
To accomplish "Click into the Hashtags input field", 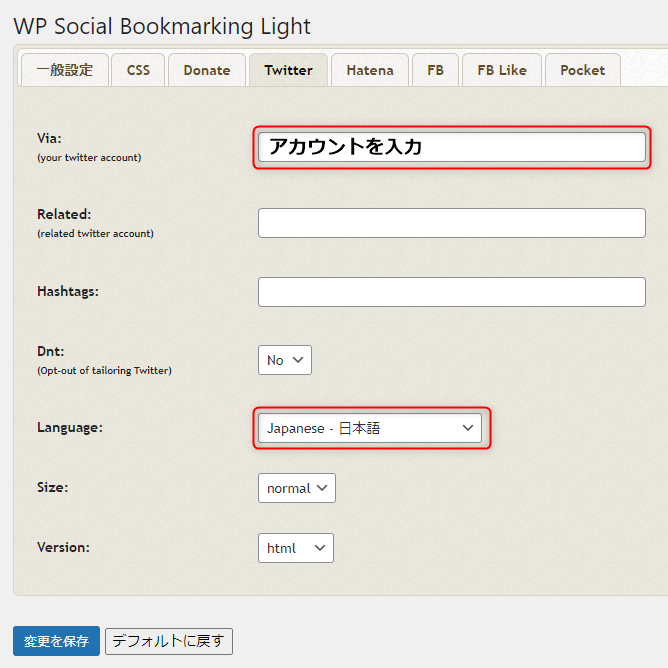I will pos(451,292).
